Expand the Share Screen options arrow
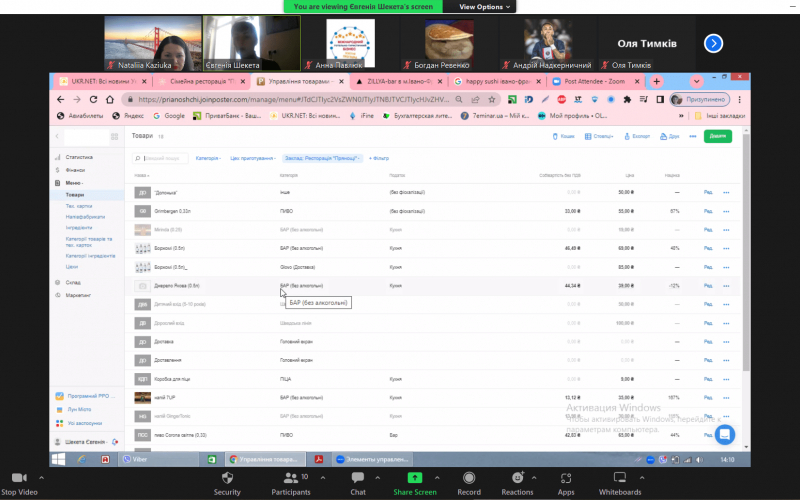Viewport: 800px width, 500px height. [437, 478]
